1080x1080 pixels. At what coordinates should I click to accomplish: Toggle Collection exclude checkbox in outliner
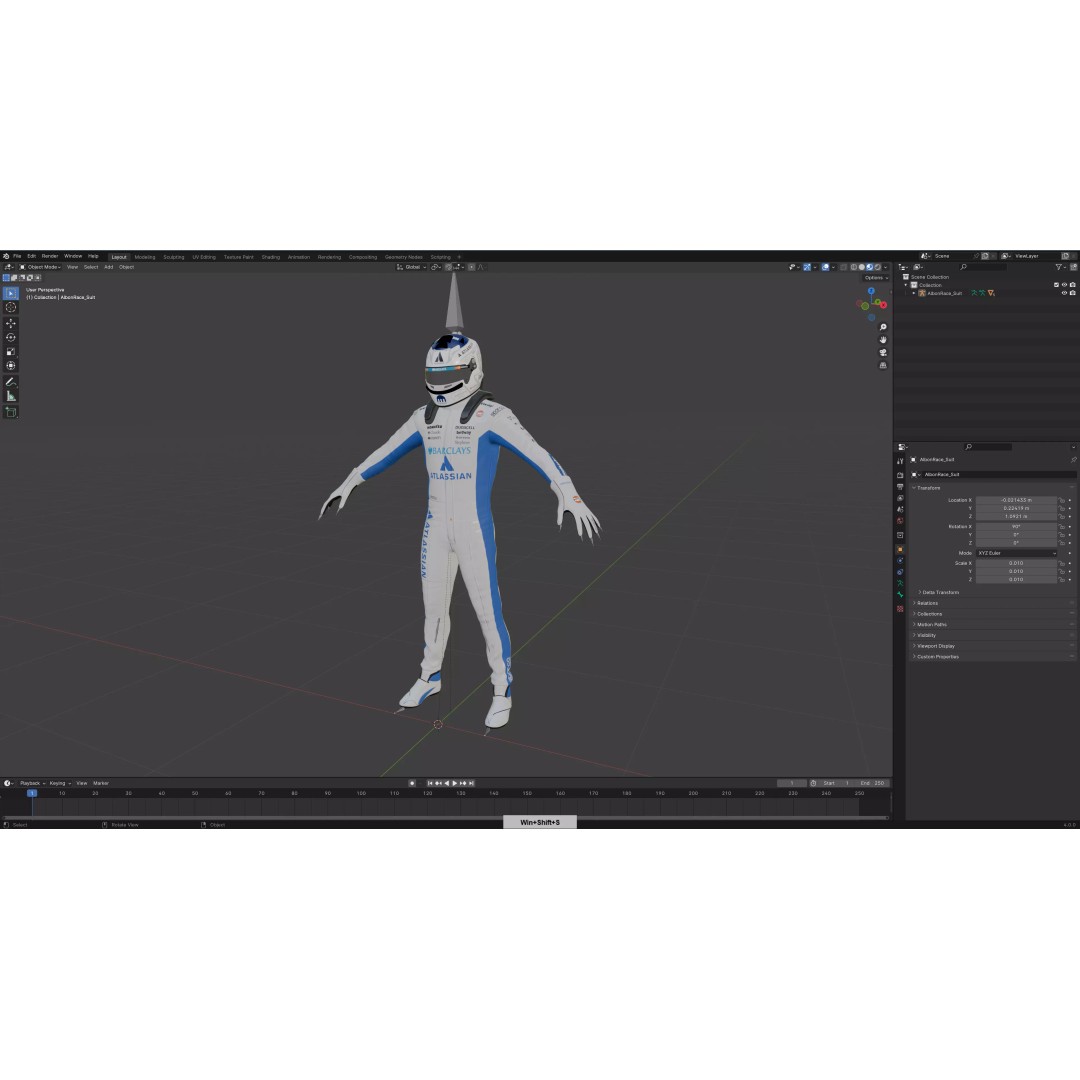click(1056, 285)
